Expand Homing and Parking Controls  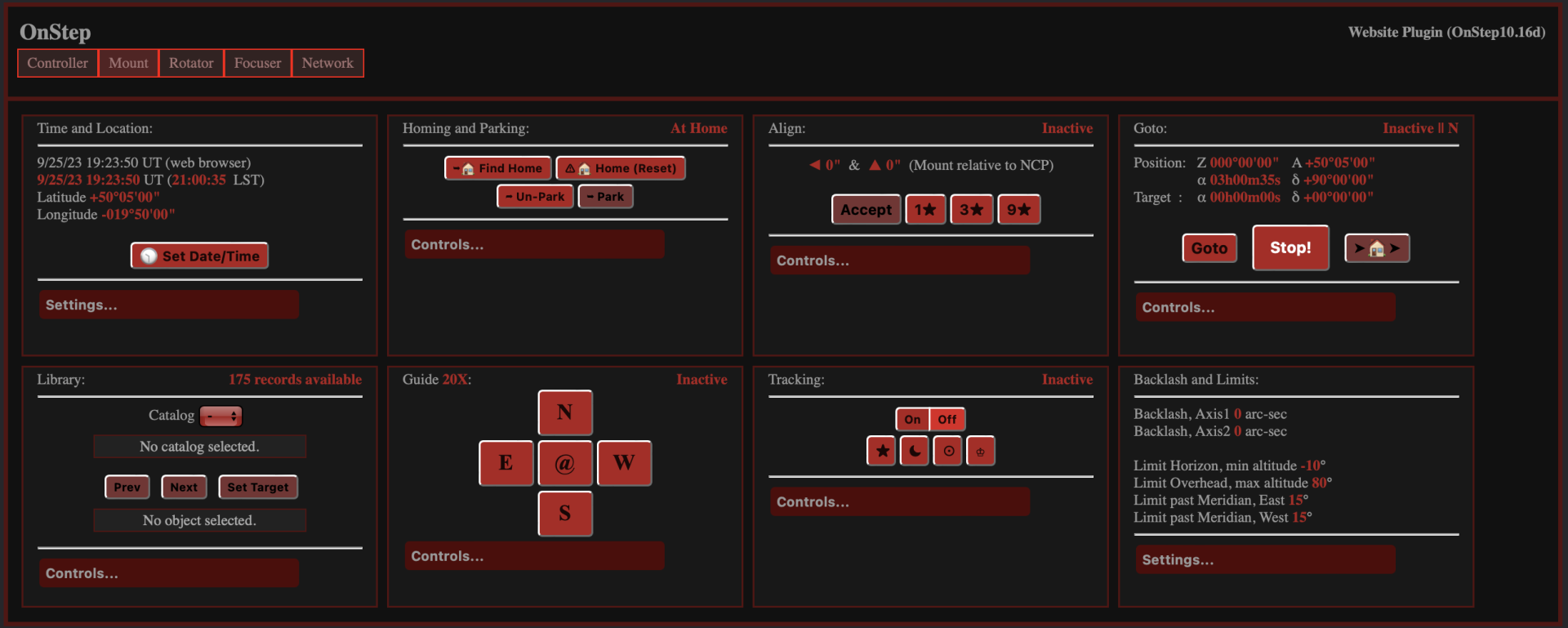(534, 244)
